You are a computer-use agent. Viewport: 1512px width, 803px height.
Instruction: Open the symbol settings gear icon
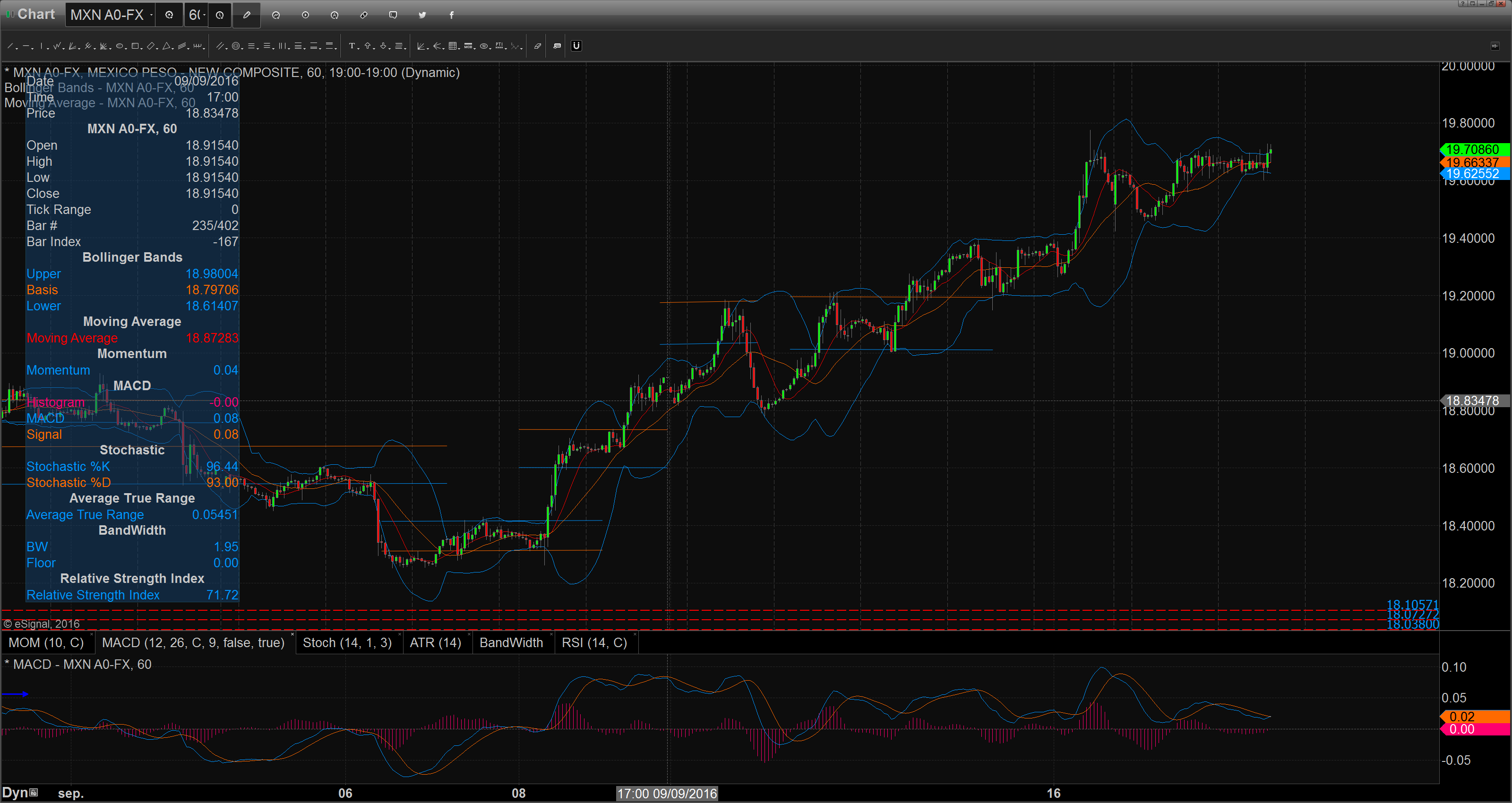(x=169, y=15)
